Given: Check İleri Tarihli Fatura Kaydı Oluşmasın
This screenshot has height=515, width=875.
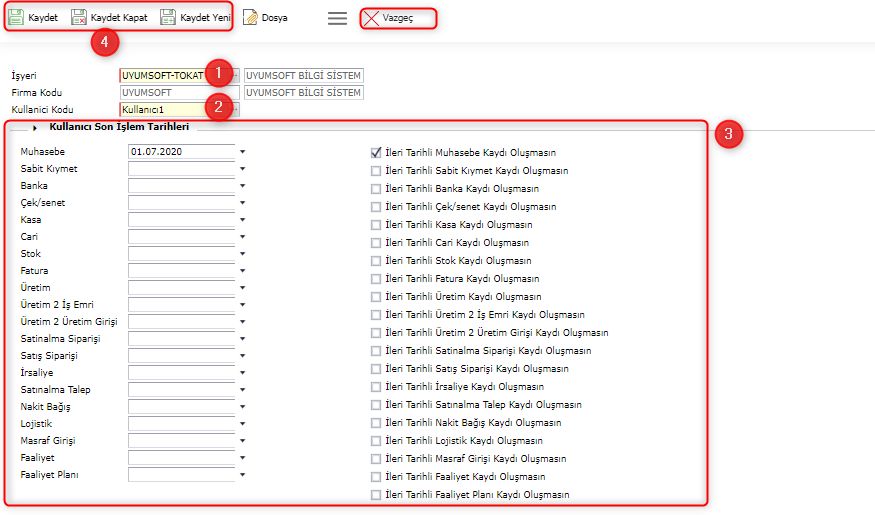Looking at the screenshot, I should click(376, 279).
